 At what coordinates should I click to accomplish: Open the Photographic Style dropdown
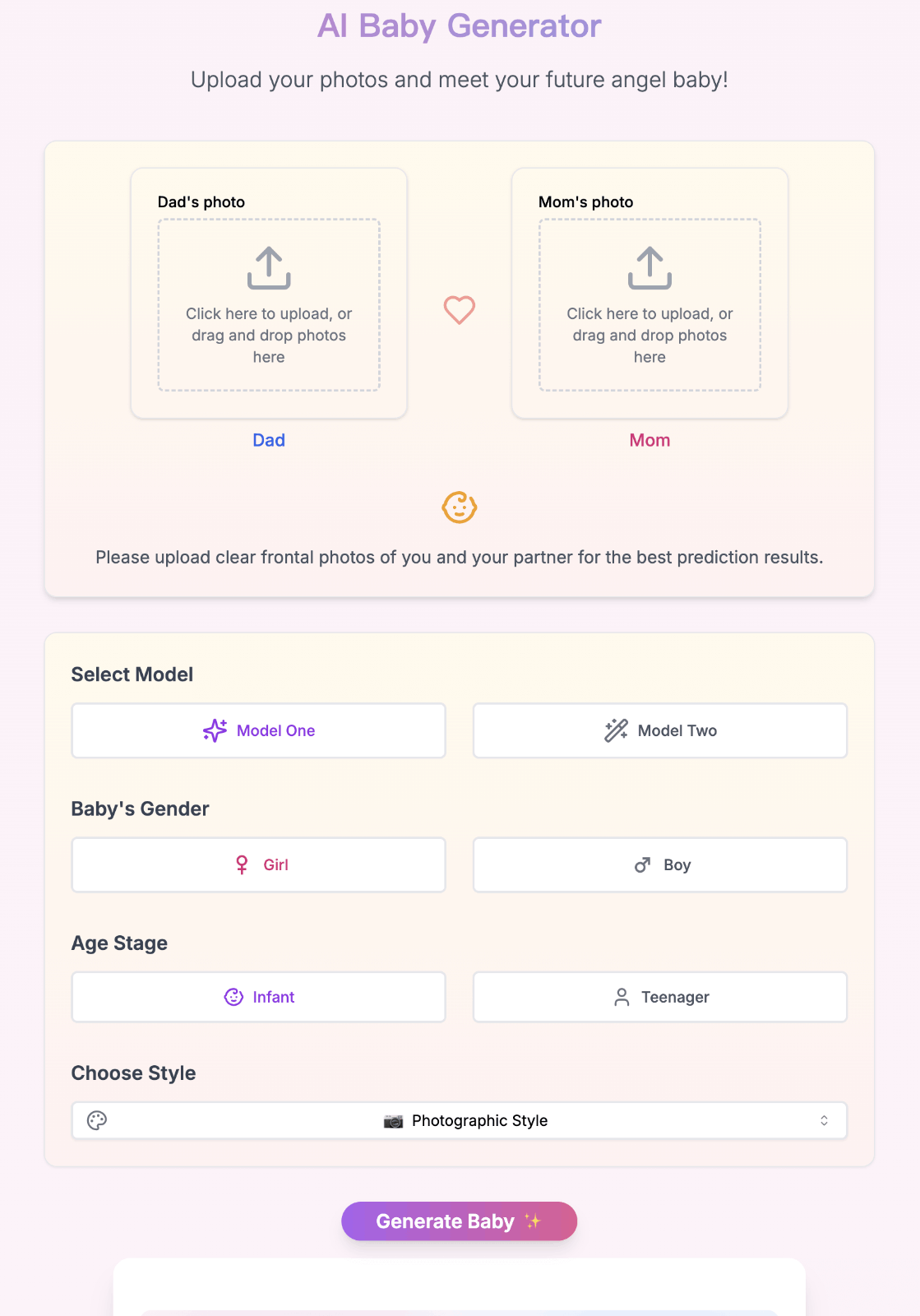[x=459, y=1120]
